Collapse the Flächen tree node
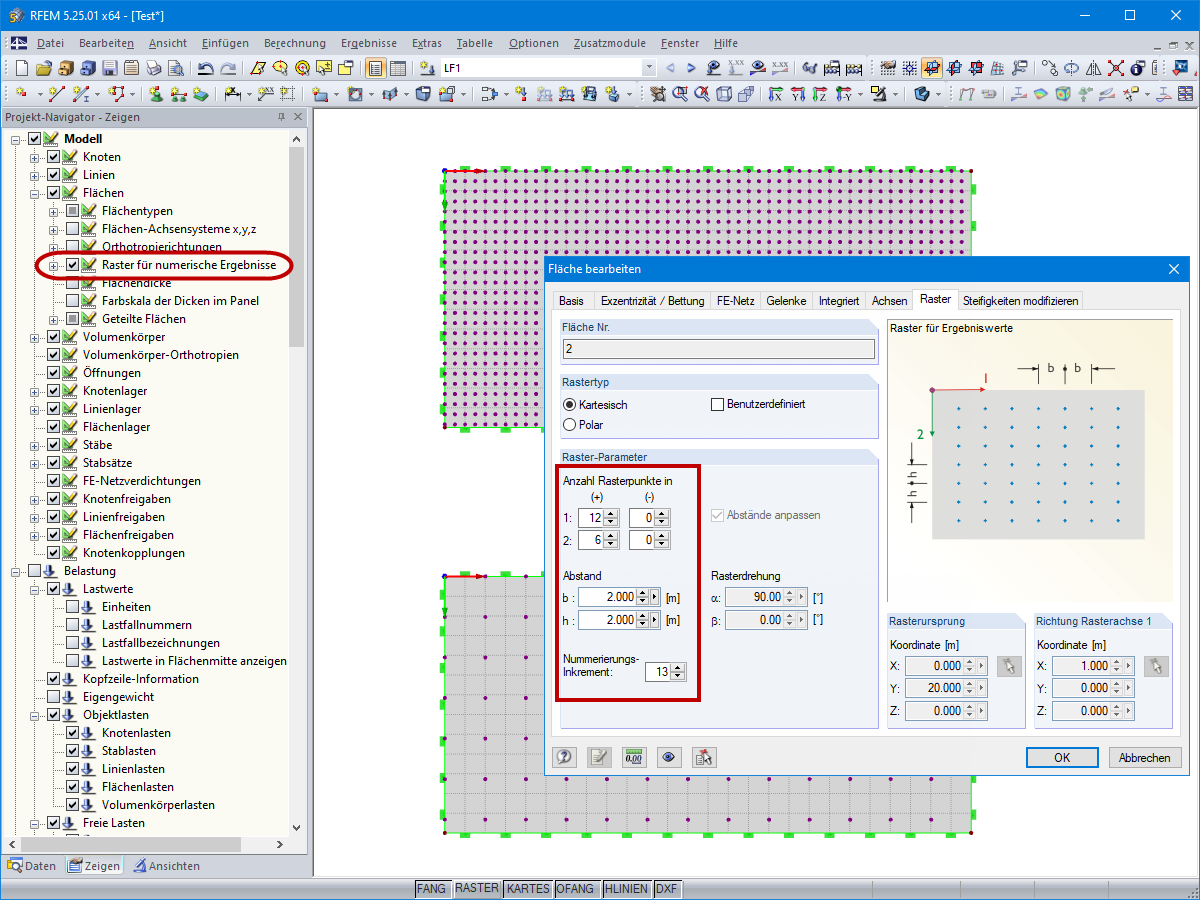Image resolution: width=1200 pixels, height=900 pixels. 35,193
